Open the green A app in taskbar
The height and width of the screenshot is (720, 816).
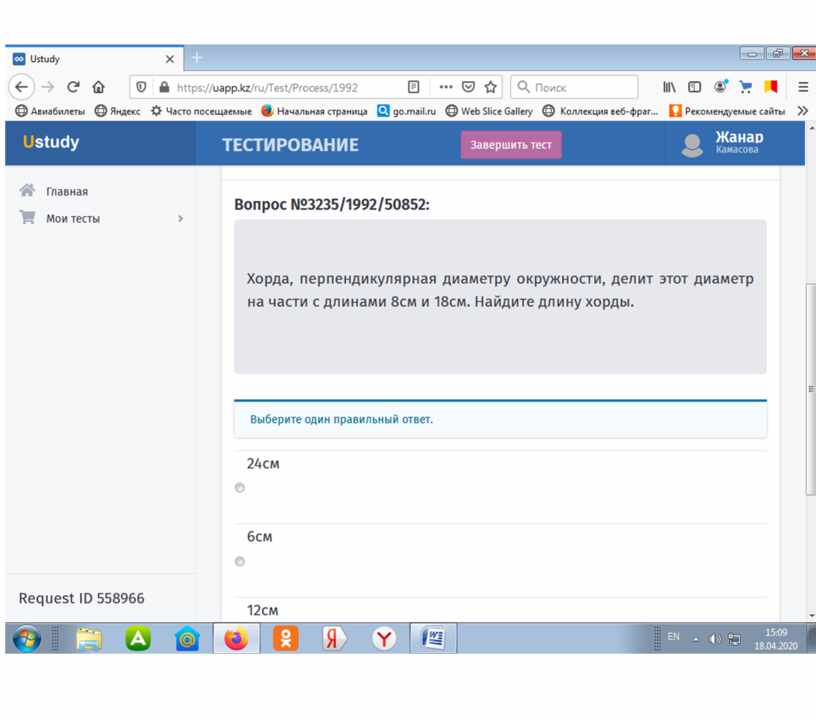(138, 638)
